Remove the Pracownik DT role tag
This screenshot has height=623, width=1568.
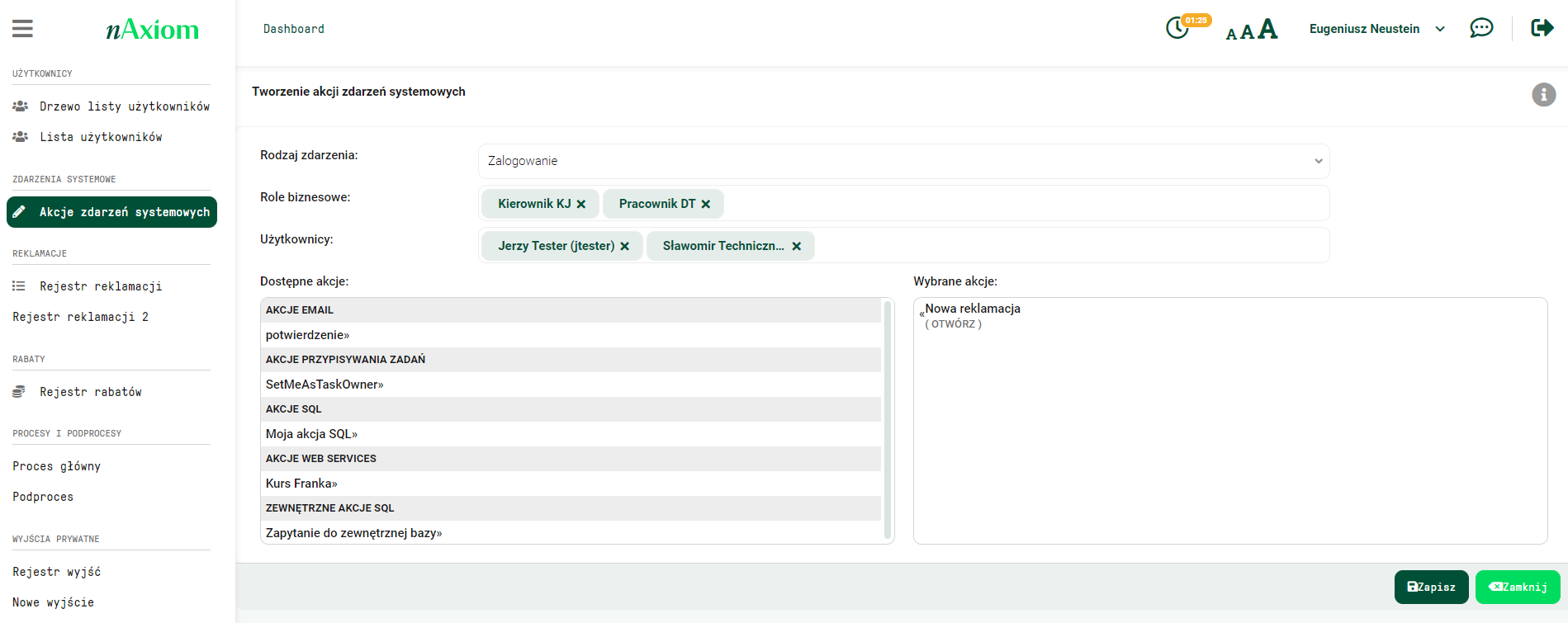click(706, 205)
